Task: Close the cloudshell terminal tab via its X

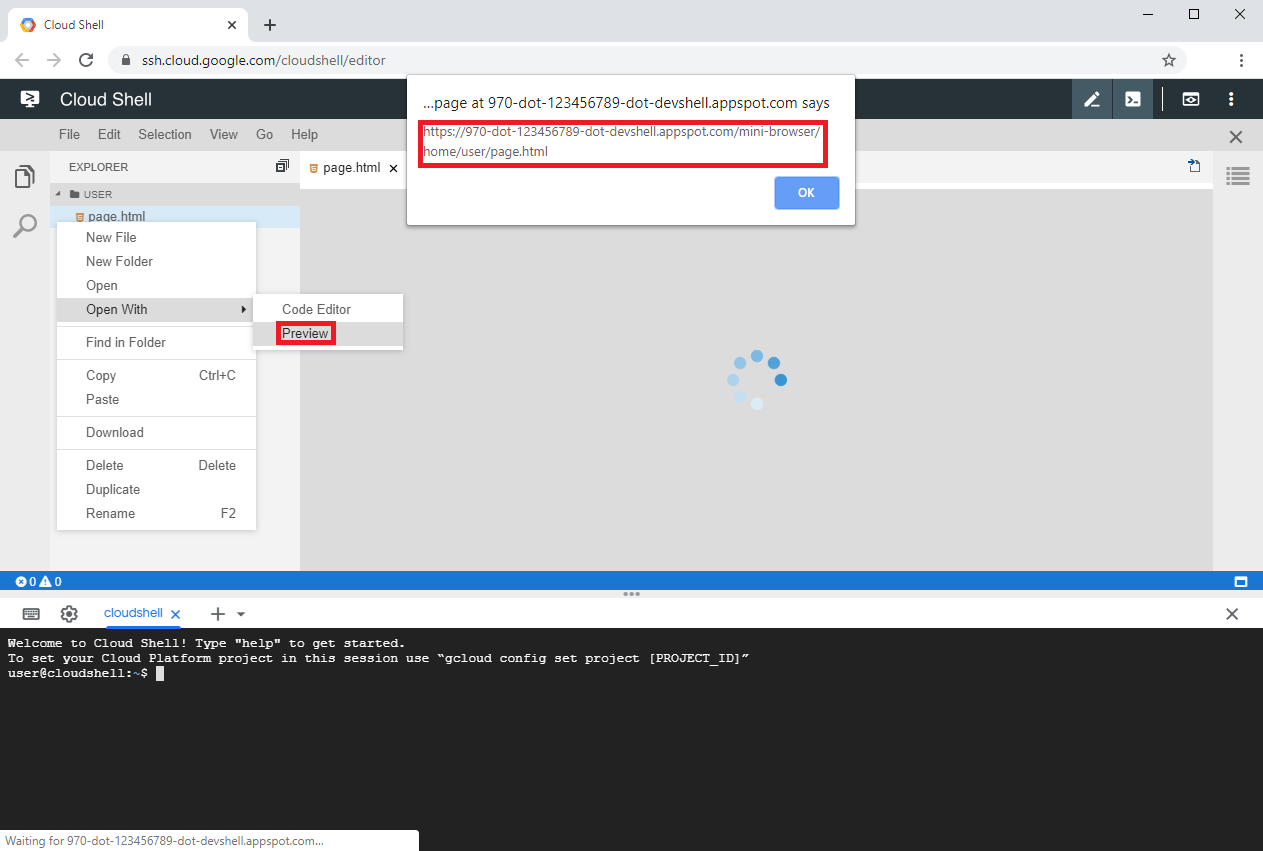Action: (x=176, y=614)
